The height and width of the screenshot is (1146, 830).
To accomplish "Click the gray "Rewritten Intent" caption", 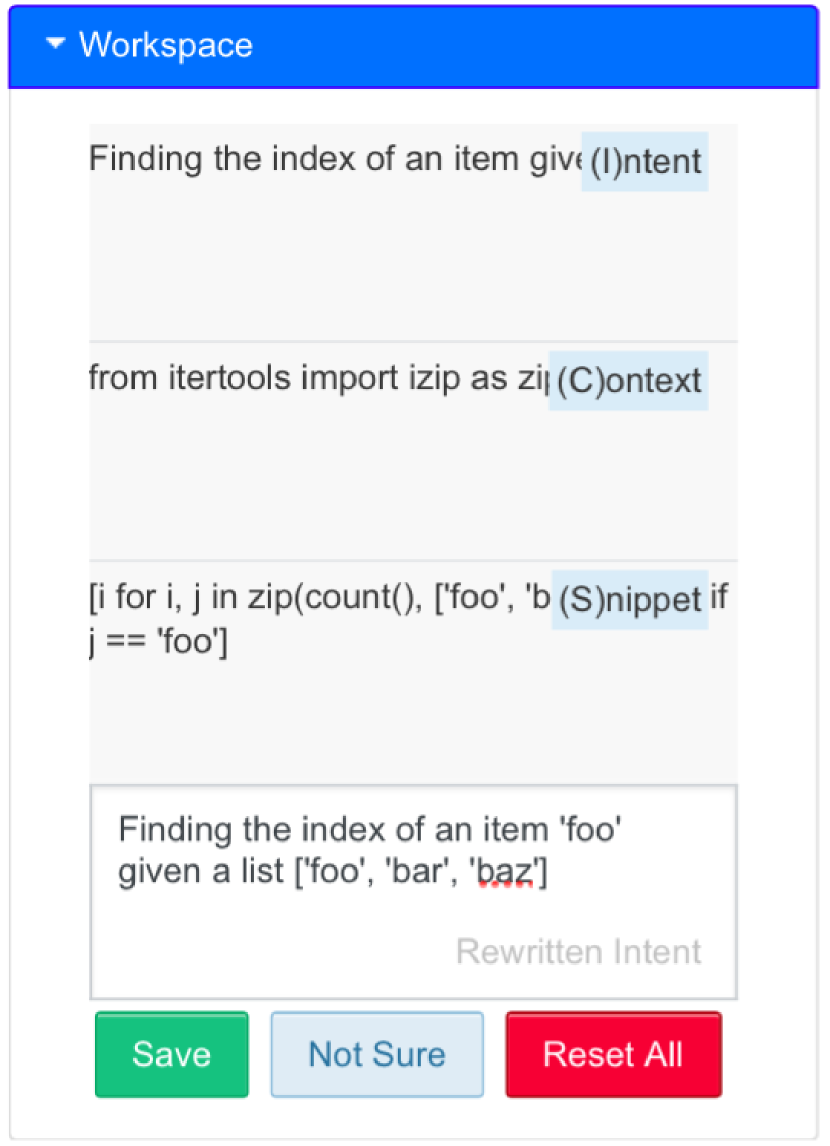I will click(578, 951).
